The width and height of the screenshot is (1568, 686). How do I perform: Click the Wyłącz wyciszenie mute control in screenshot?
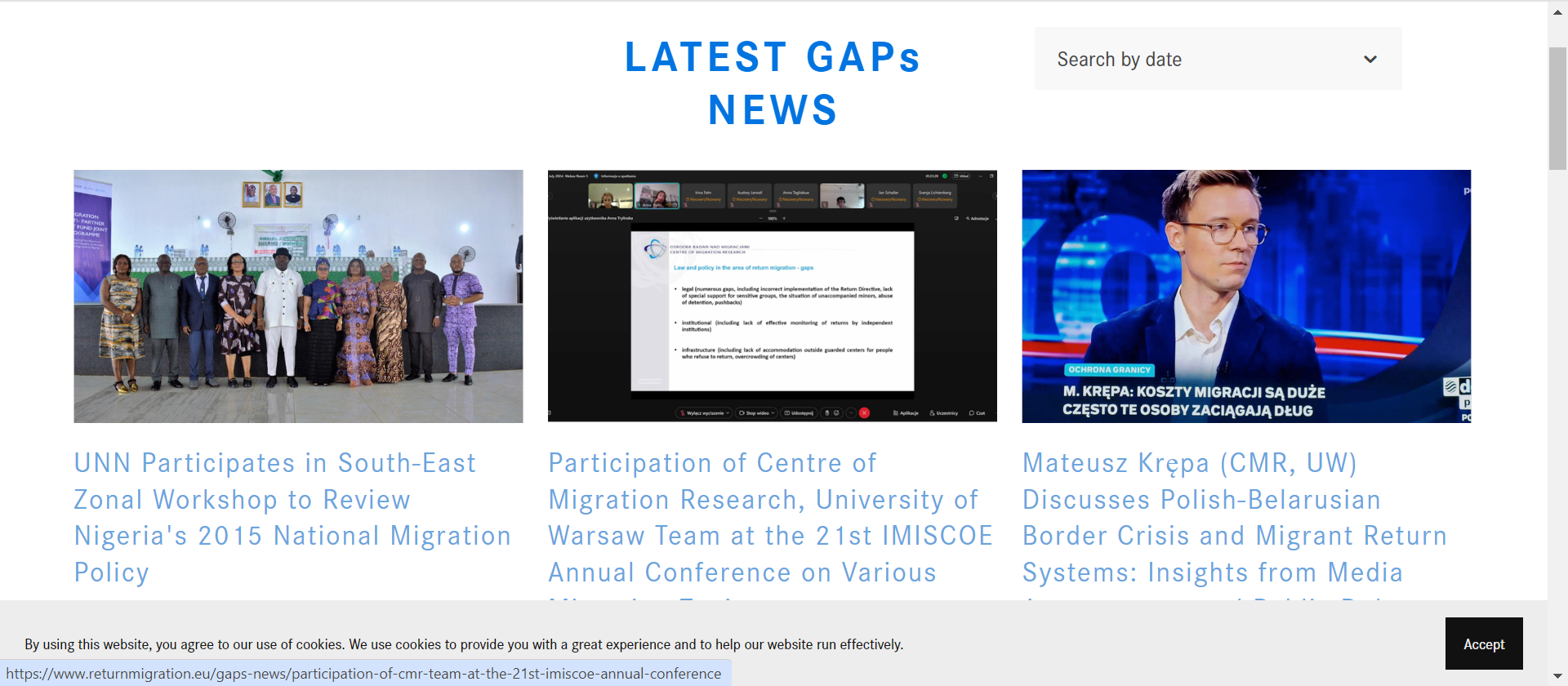pyautogui.click(x=704, y=413)
